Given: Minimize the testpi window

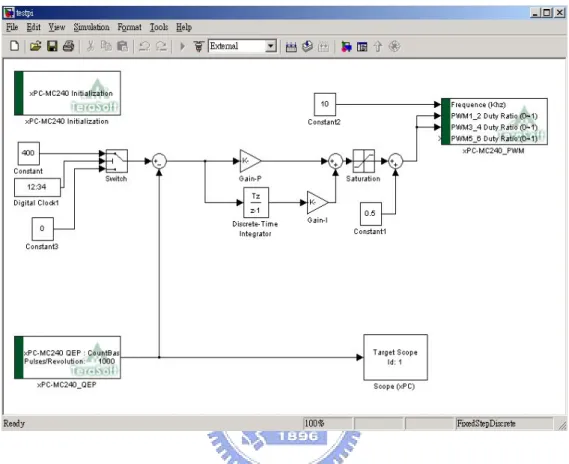Looking at the screenshot, I should pos(535,13).
